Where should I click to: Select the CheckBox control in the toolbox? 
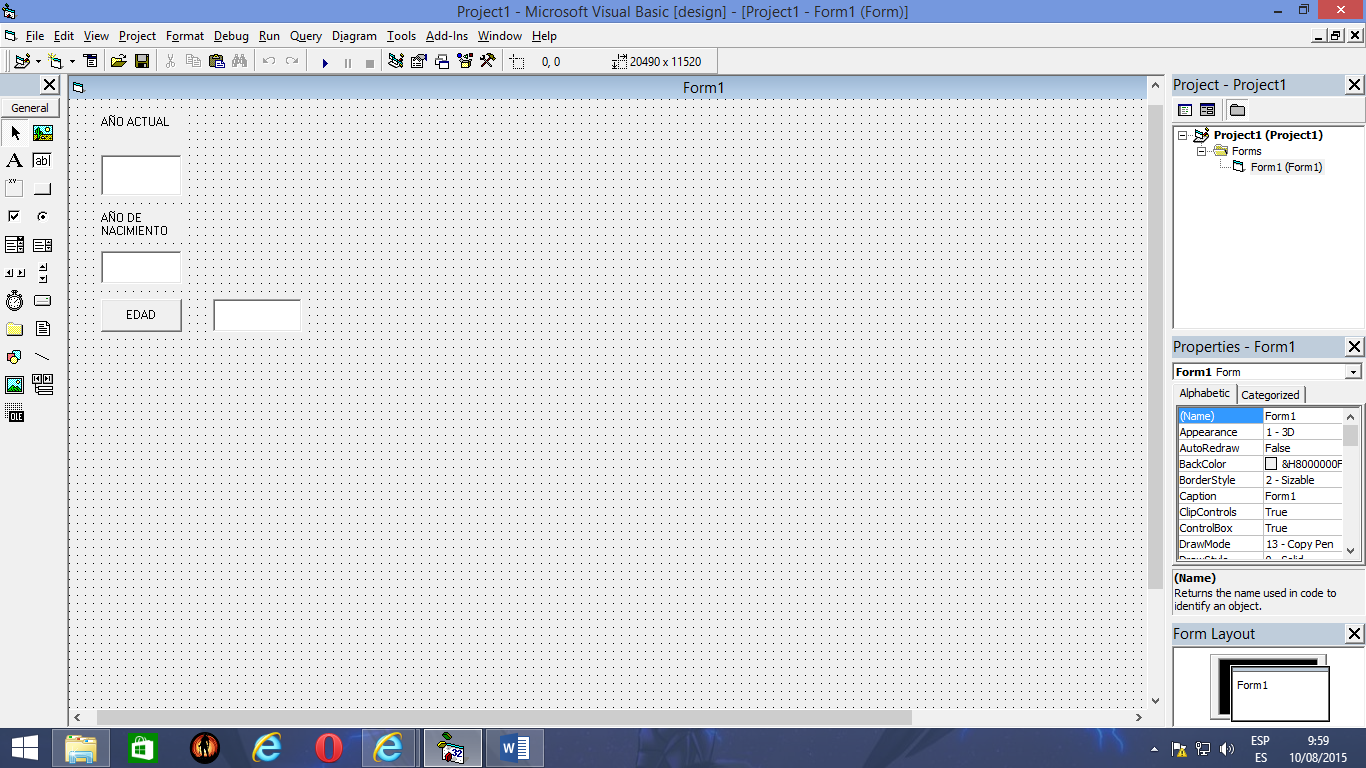[14, 215]
